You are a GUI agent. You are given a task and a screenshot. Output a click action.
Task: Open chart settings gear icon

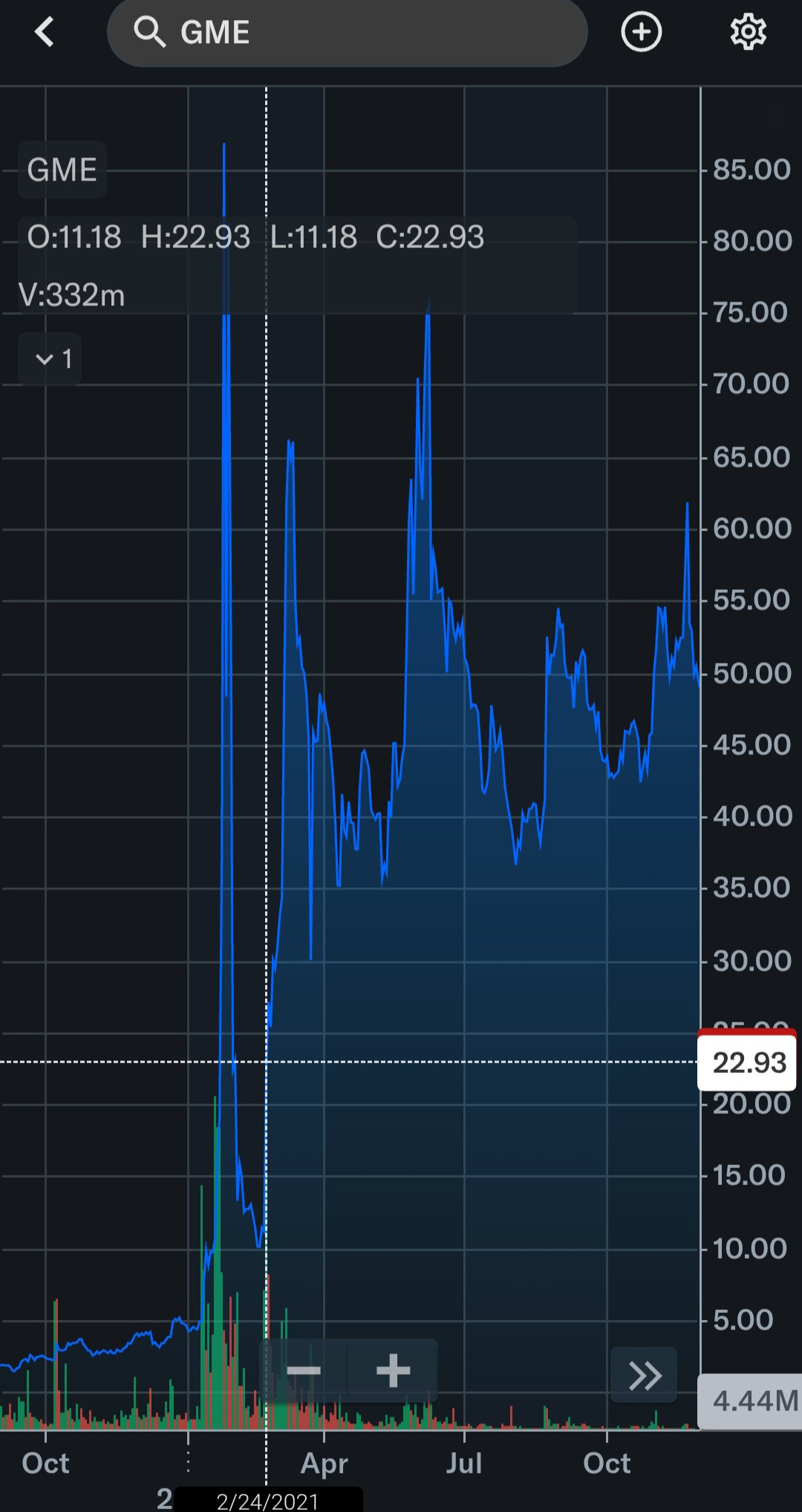point(748,32)
